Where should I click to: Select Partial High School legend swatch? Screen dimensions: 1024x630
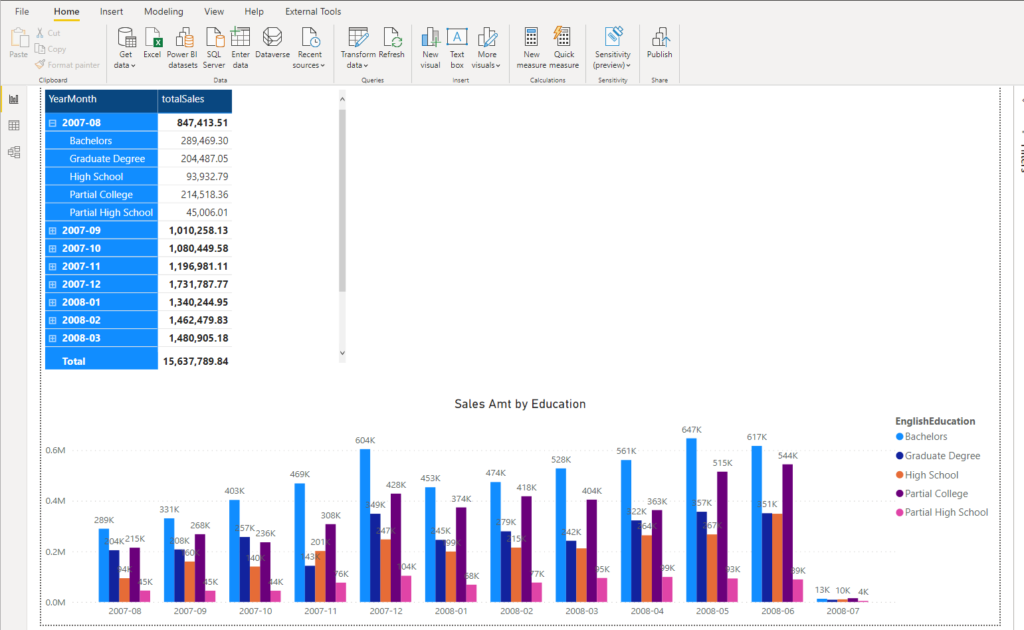(x=899, y=512)
